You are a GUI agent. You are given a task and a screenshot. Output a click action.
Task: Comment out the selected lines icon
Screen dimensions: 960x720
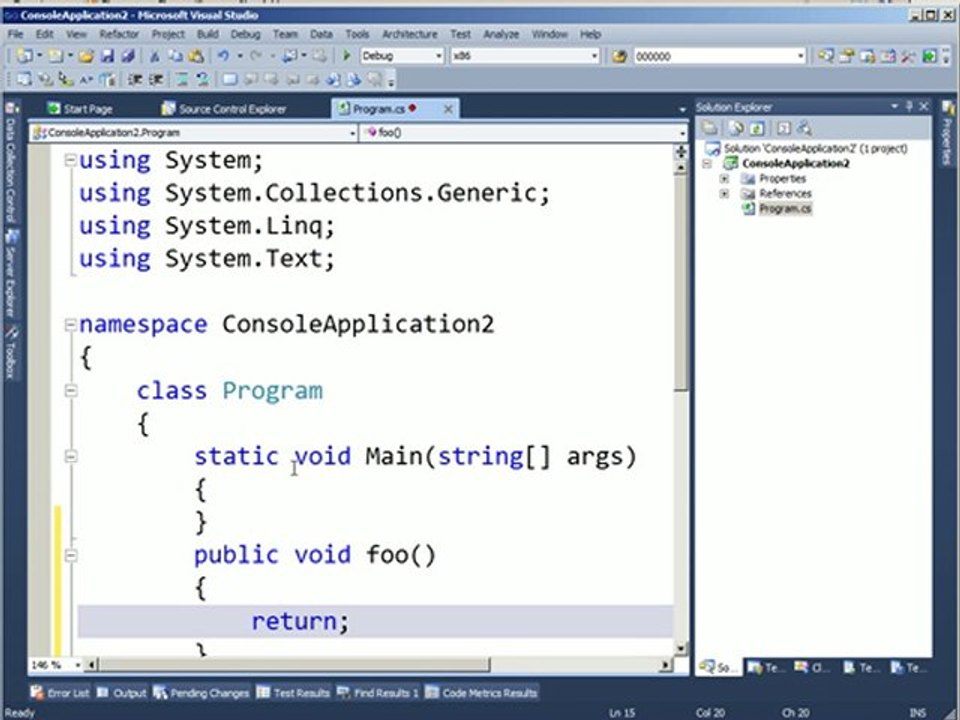tap(182, 80)
